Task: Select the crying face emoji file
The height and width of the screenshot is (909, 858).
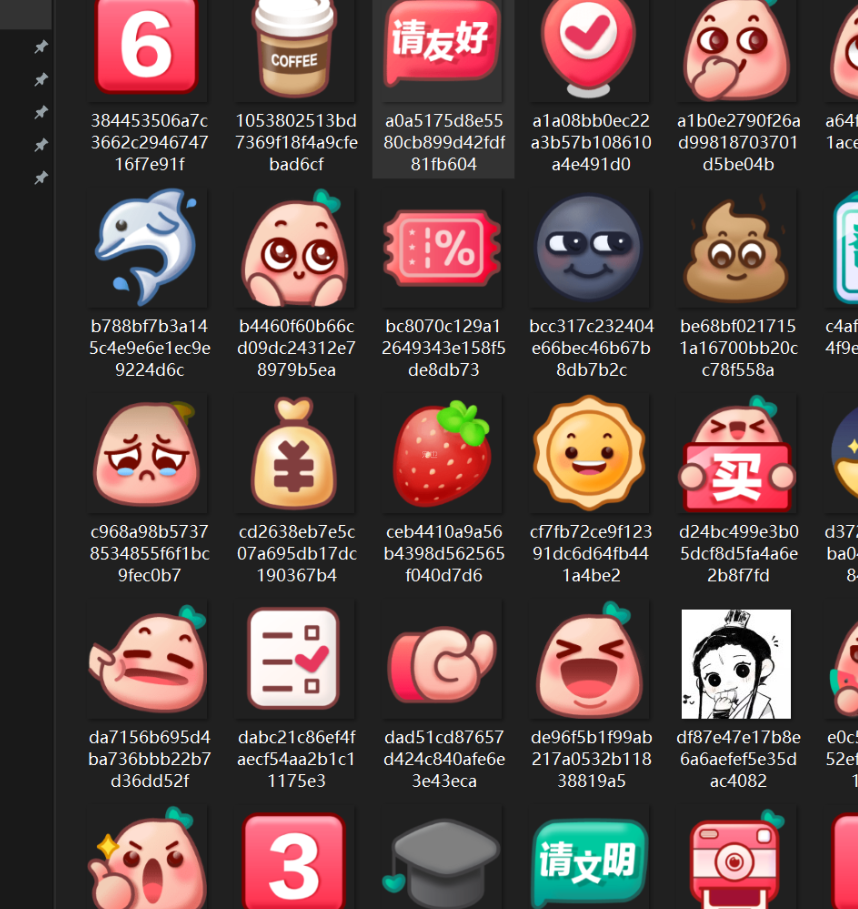Action: point(147,454)
